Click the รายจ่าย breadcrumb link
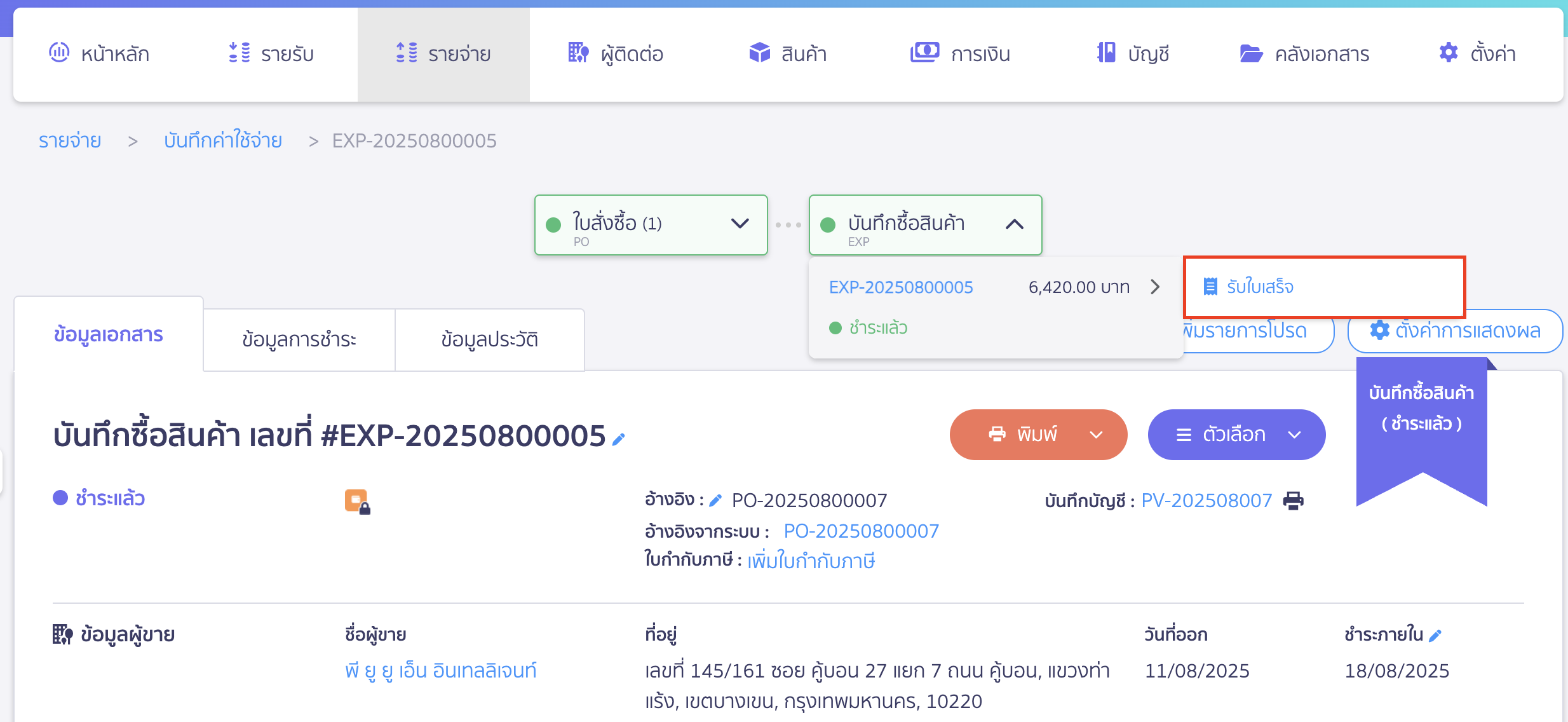Image resolution: width=1568 pixels, height=722 pixels. [70, 140]
